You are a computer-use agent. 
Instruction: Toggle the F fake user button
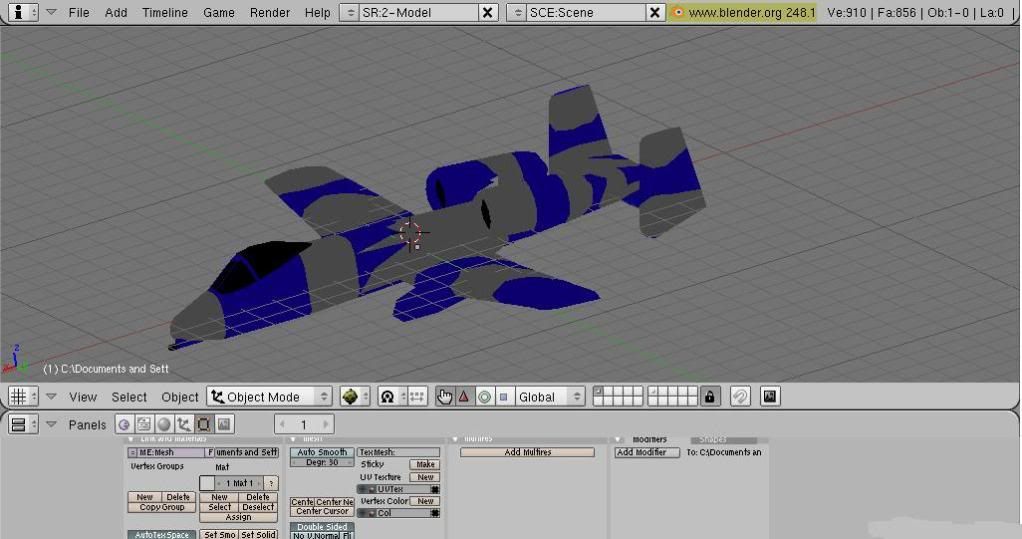point(210,452)
